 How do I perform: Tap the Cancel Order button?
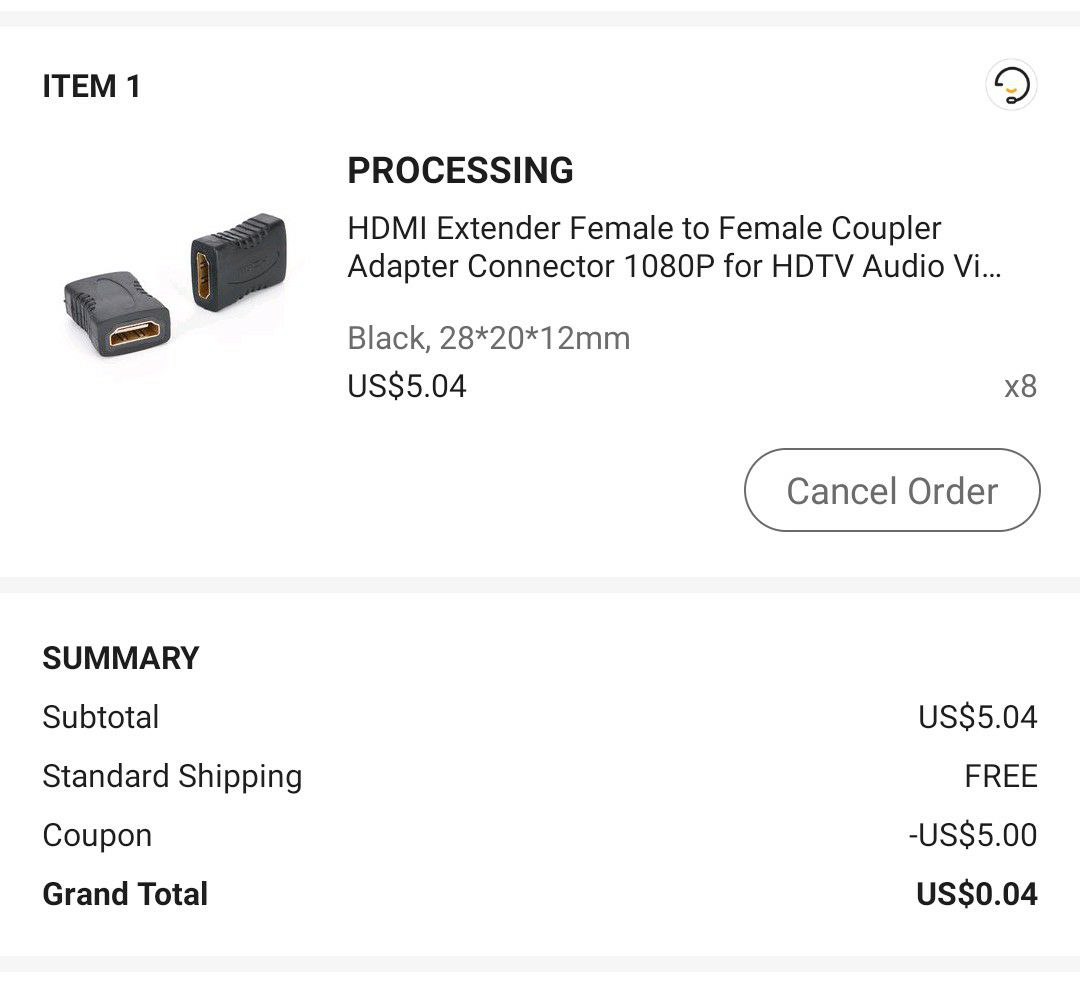[892, 490]
